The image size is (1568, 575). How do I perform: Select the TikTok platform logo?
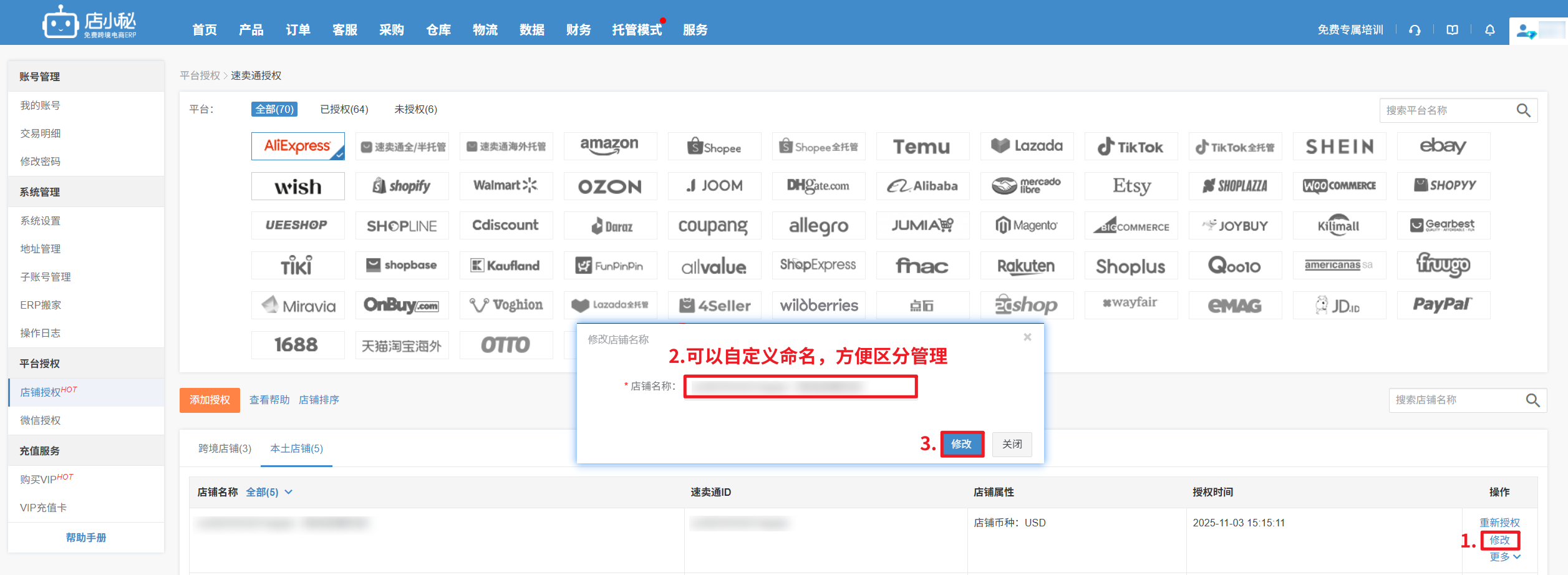tap(1131, 146)
